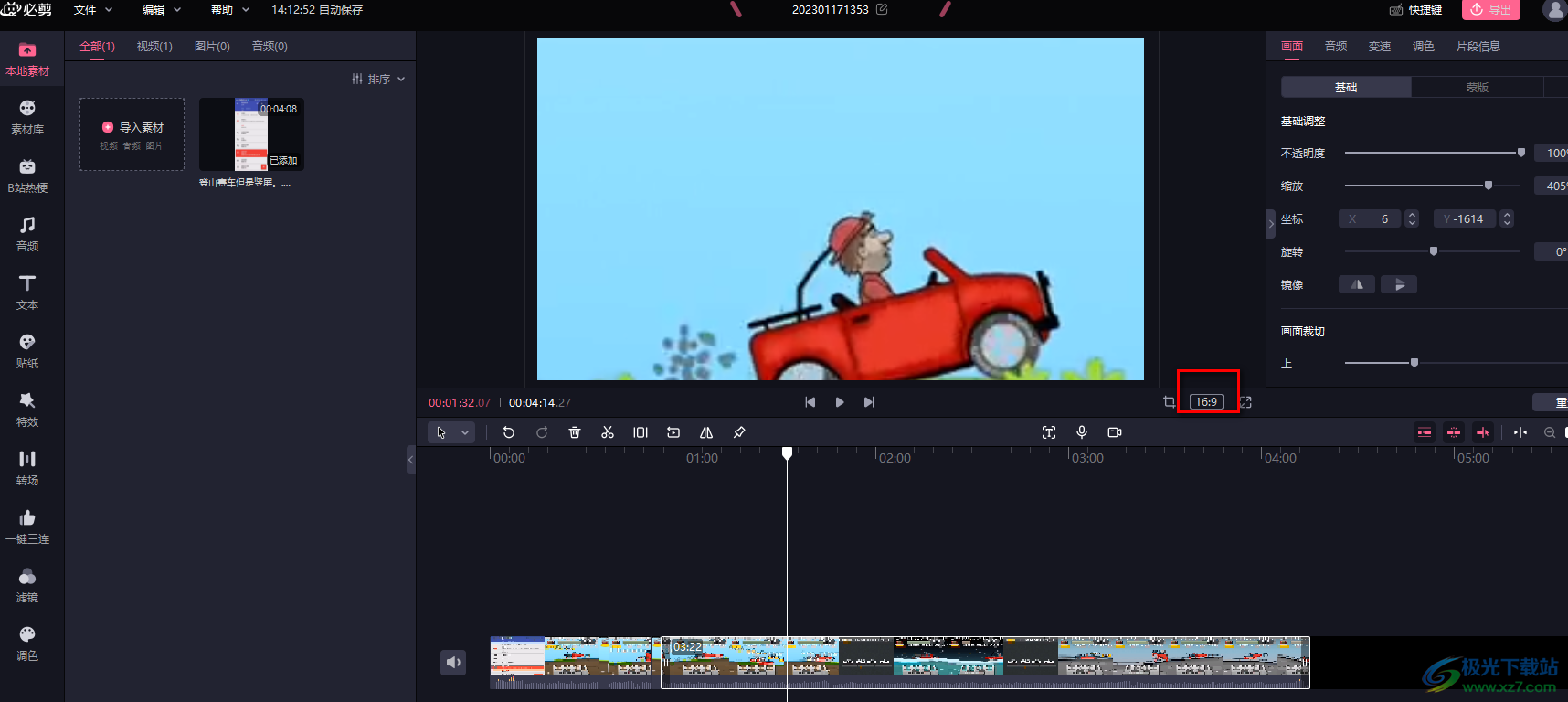Collapse the right properties panel
Screen dimensions: 1568x702
(1271, 223)
